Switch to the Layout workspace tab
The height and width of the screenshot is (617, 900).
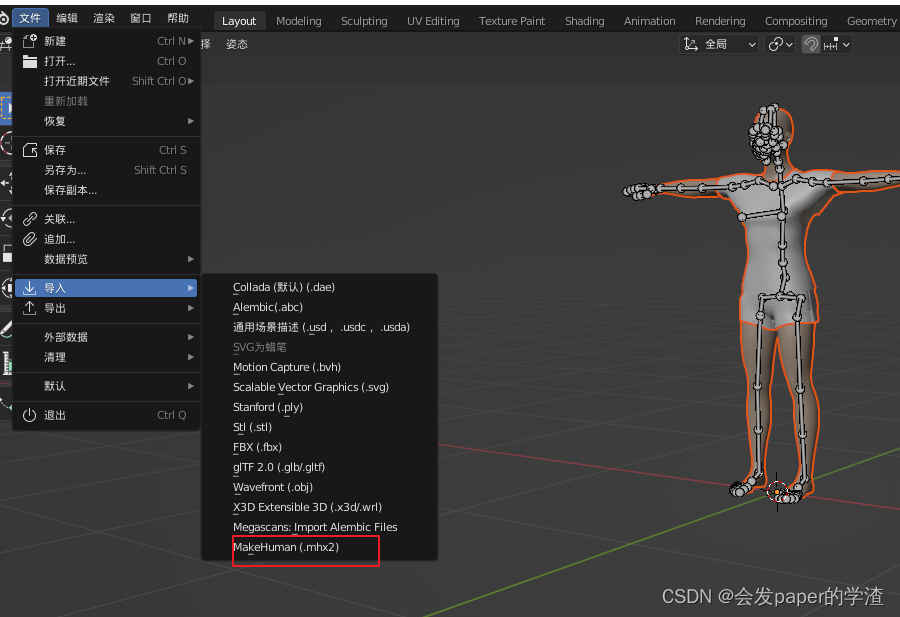click(239, 21)
